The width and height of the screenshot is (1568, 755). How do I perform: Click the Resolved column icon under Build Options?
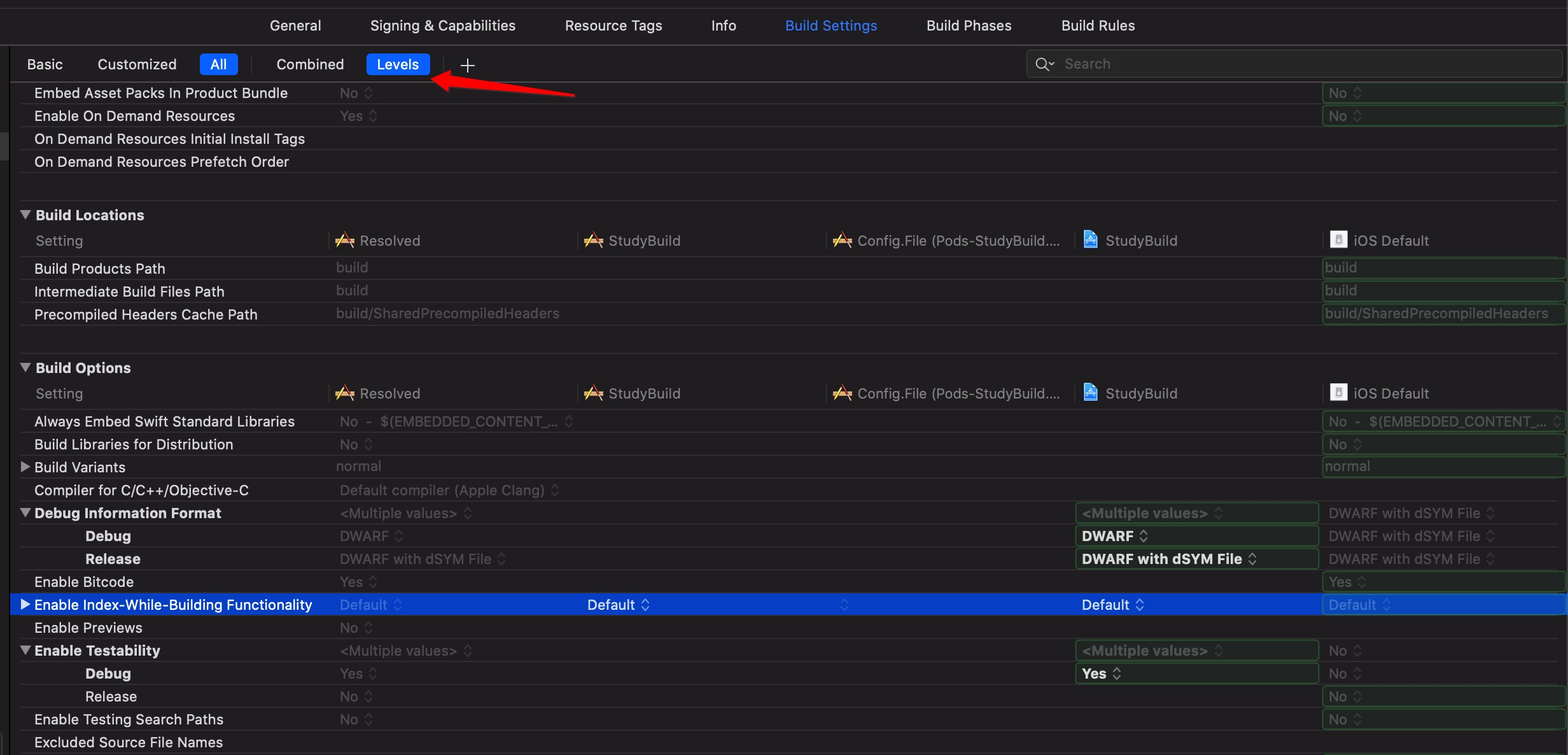coord(345,393)
